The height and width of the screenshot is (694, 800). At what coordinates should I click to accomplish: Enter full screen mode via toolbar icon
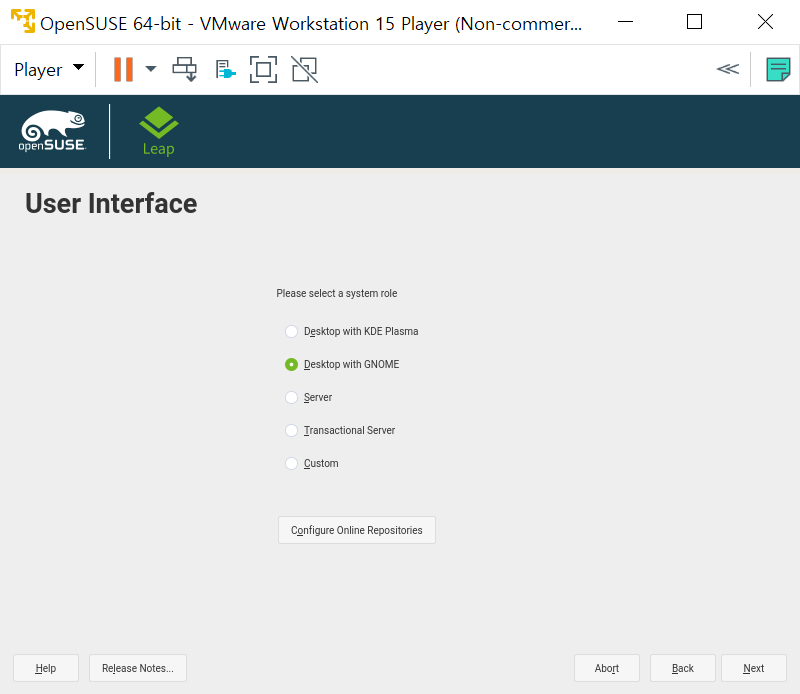tap(263, 69)
